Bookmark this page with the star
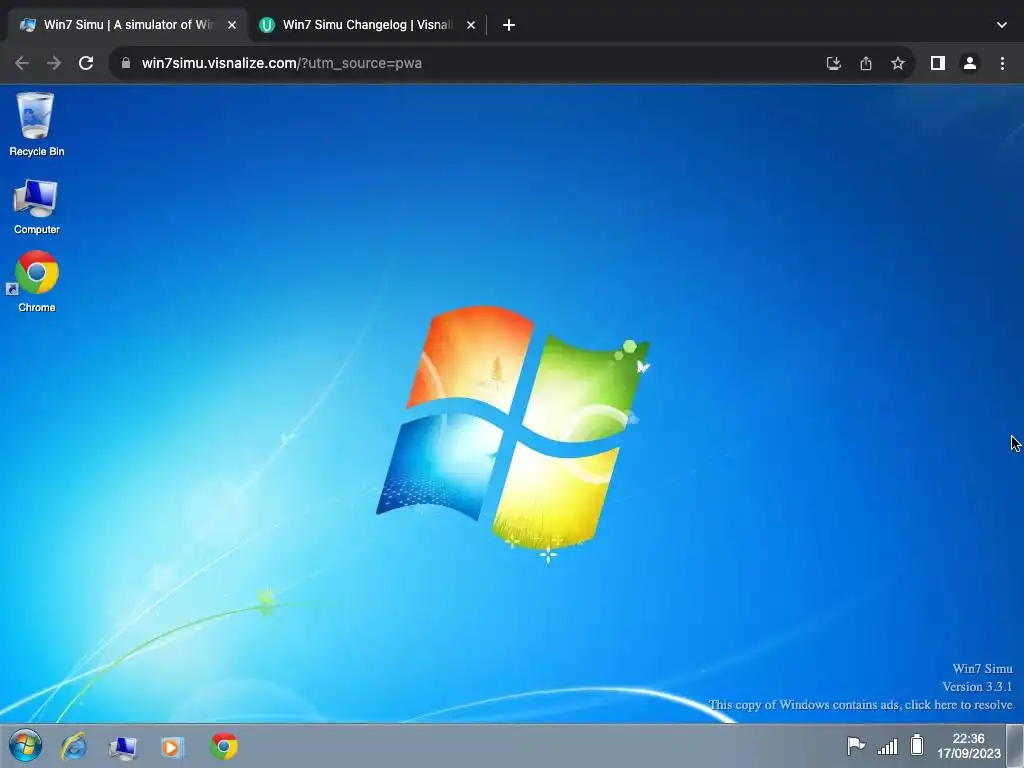 click(898, 63)
